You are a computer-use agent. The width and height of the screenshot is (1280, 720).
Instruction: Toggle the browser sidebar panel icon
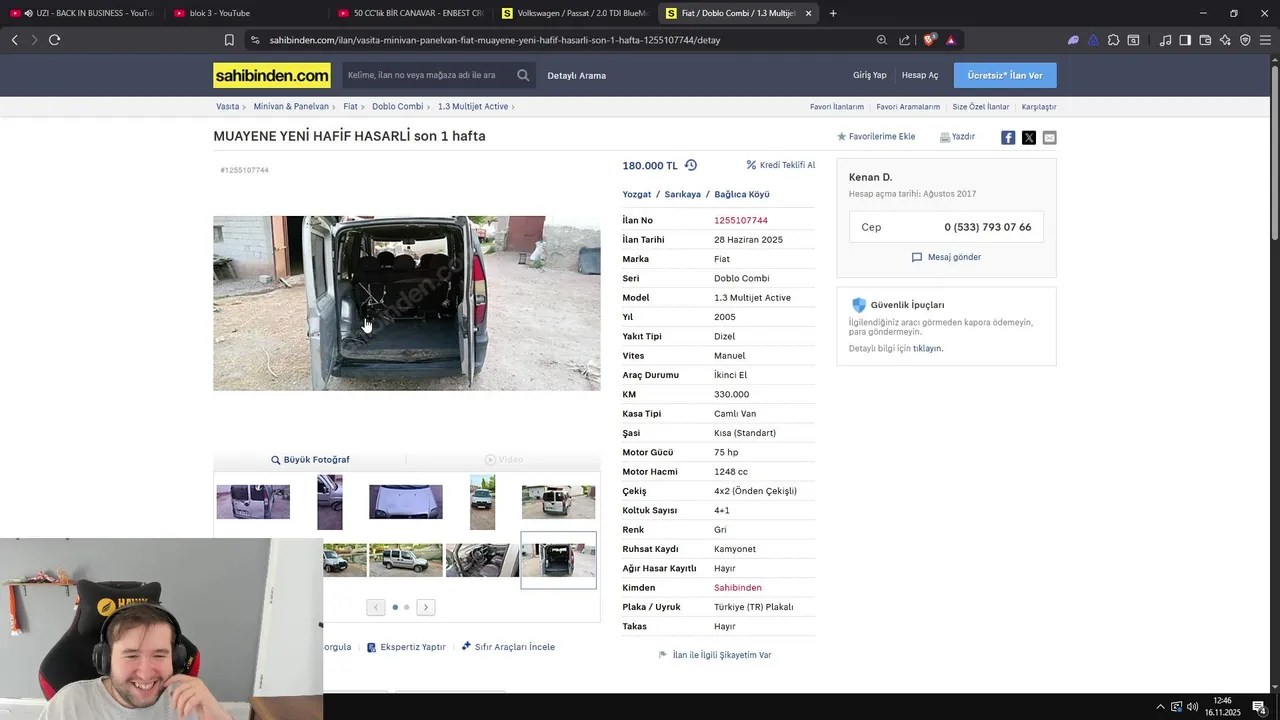coord(1185,40)
